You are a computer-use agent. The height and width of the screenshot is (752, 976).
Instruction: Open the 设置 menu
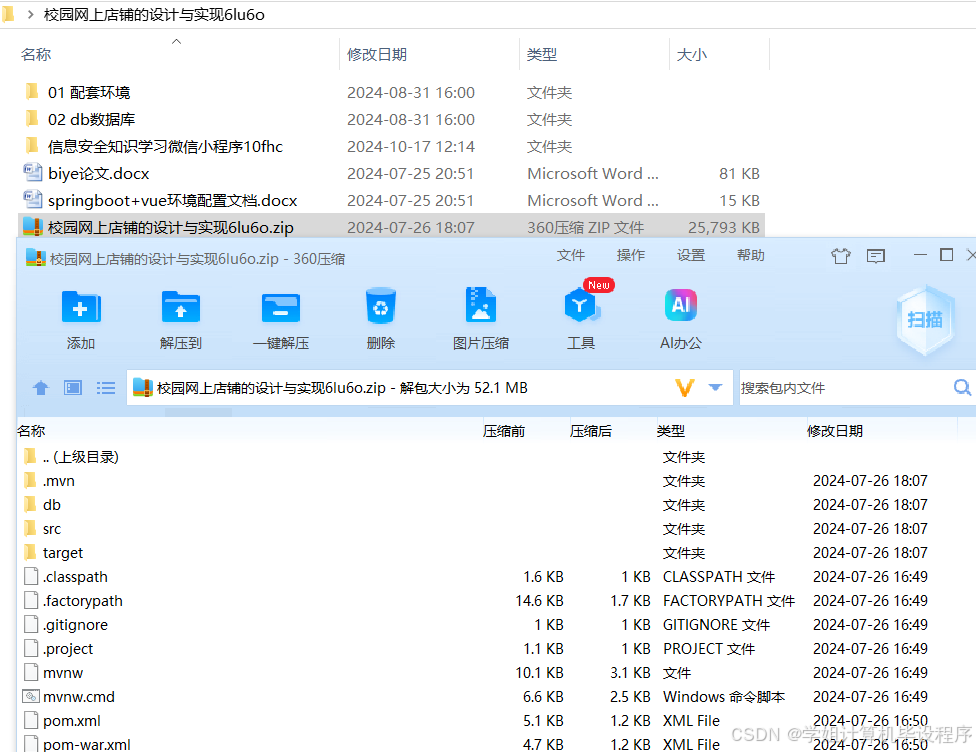coord(691,256)
